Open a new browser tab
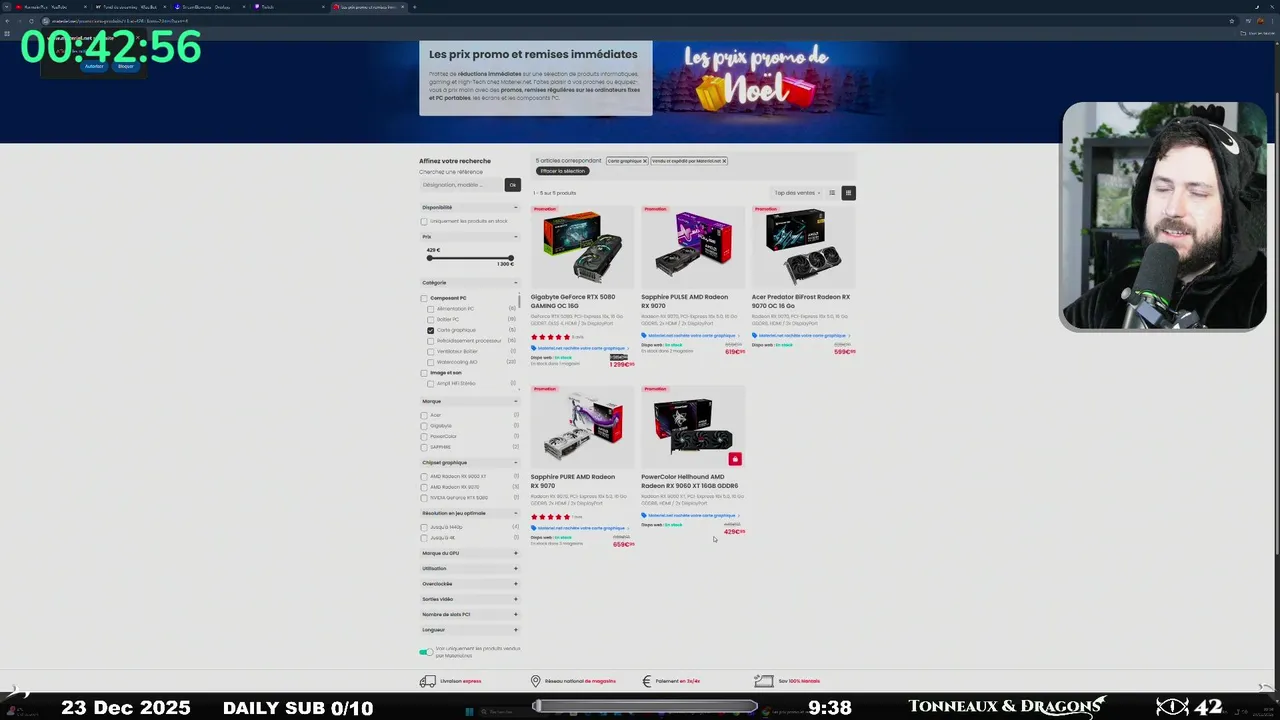 click(x=414, y=7)
